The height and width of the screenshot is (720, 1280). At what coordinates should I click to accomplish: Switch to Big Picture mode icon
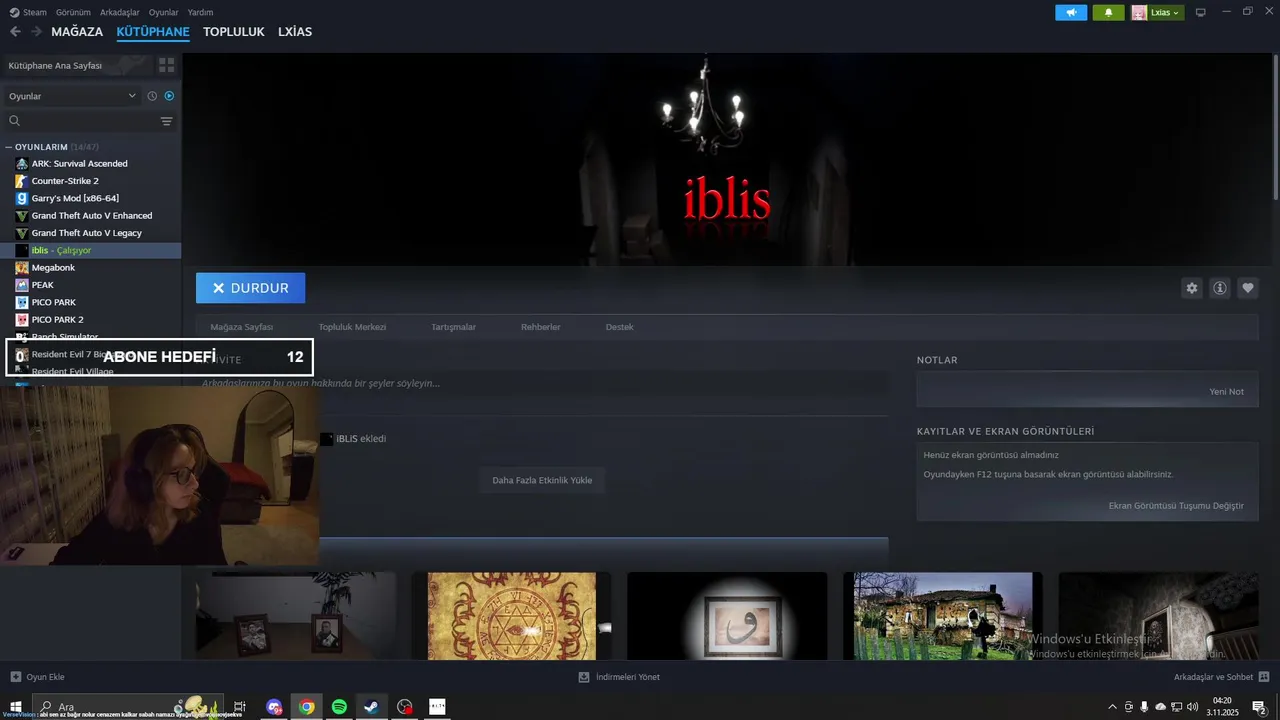tap(1201, 12)
